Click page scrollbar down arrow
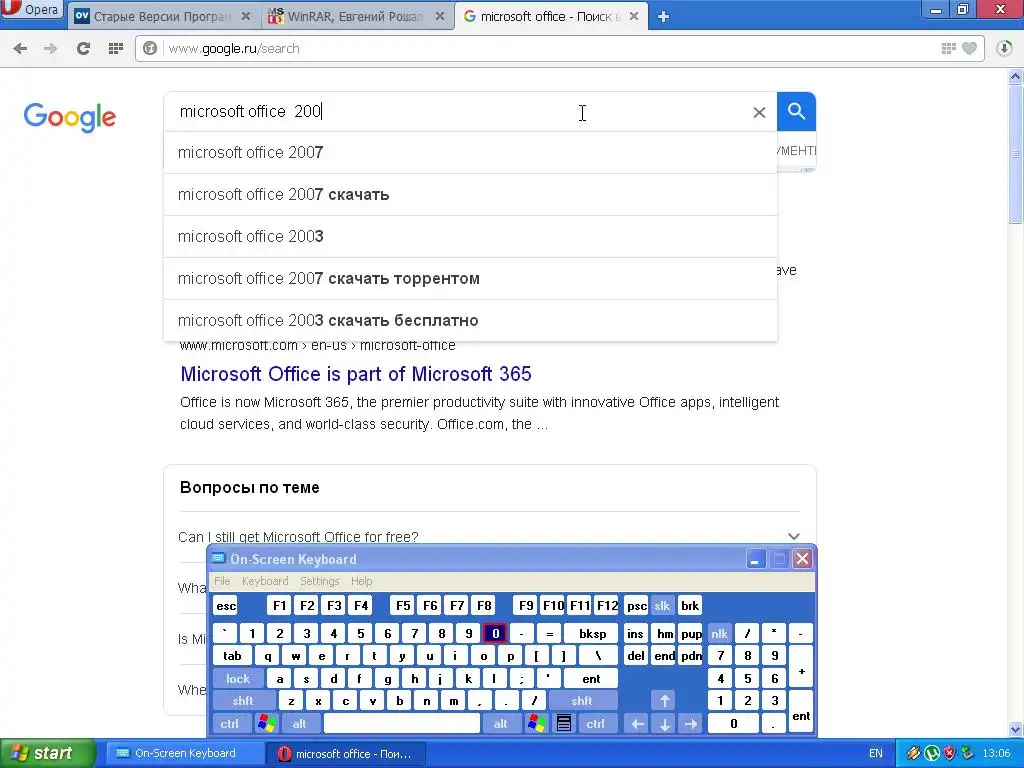 [1016, 729]
